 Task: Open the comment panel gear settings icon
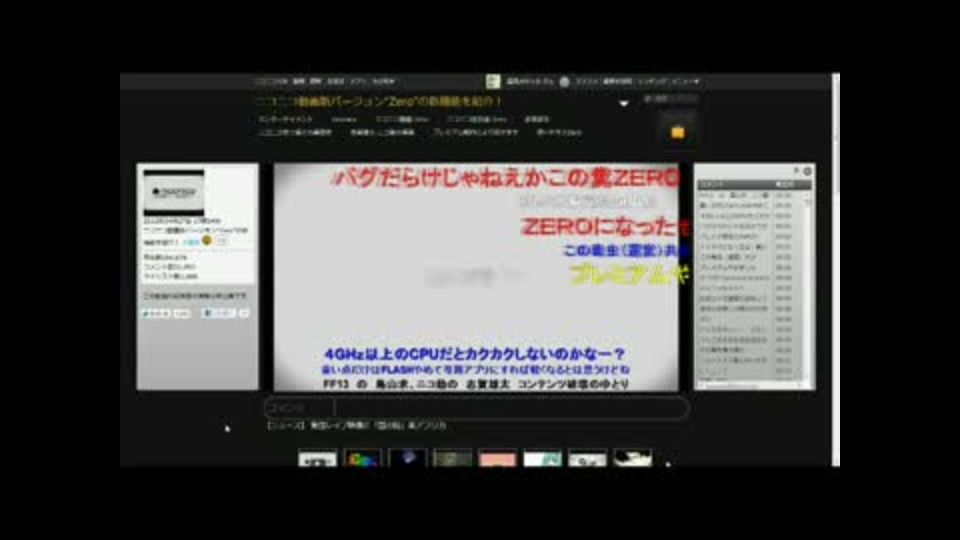pos(807,171)
